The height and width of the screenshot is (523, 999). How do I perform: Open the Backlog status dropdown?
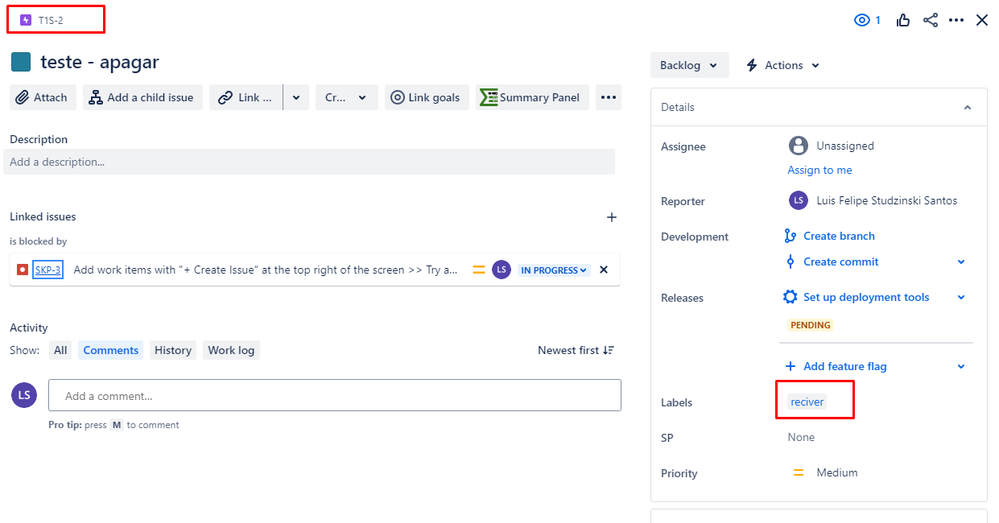689,65
